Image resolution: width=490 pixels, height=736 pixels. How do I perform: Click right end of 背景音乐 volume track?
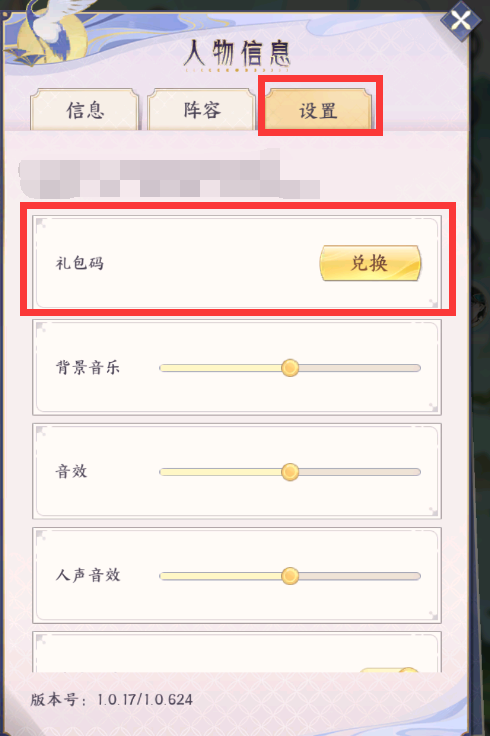tap(415, 368)
